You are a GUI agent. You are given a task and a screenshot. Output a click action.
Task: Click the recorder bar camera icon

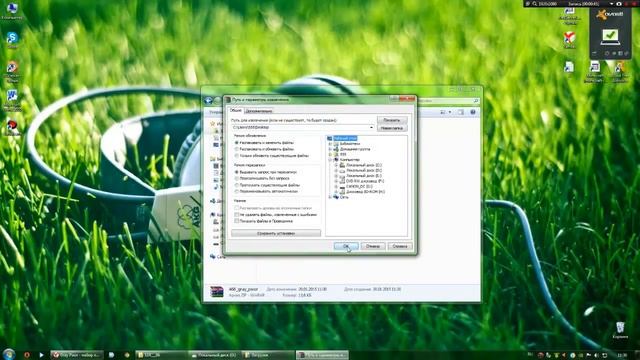point(618,4)
